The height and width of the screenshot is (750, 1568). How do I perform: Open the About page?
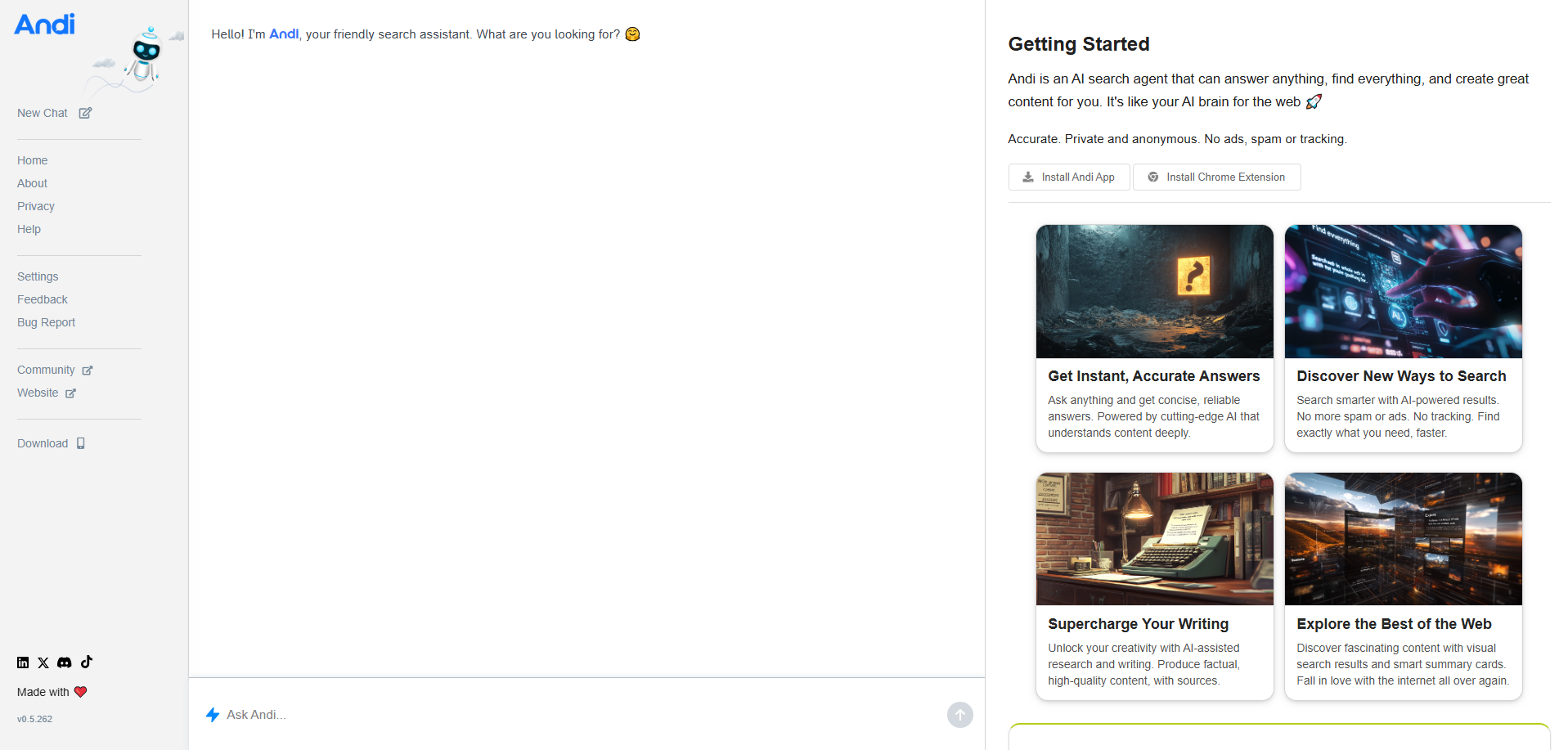(x=33, y=183)
